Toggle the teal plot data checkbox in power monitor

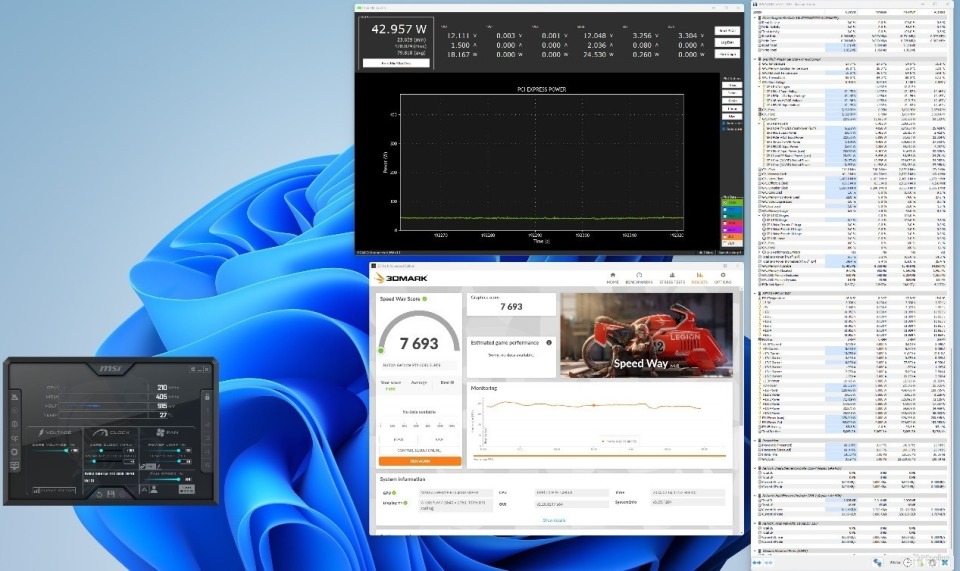725,216
